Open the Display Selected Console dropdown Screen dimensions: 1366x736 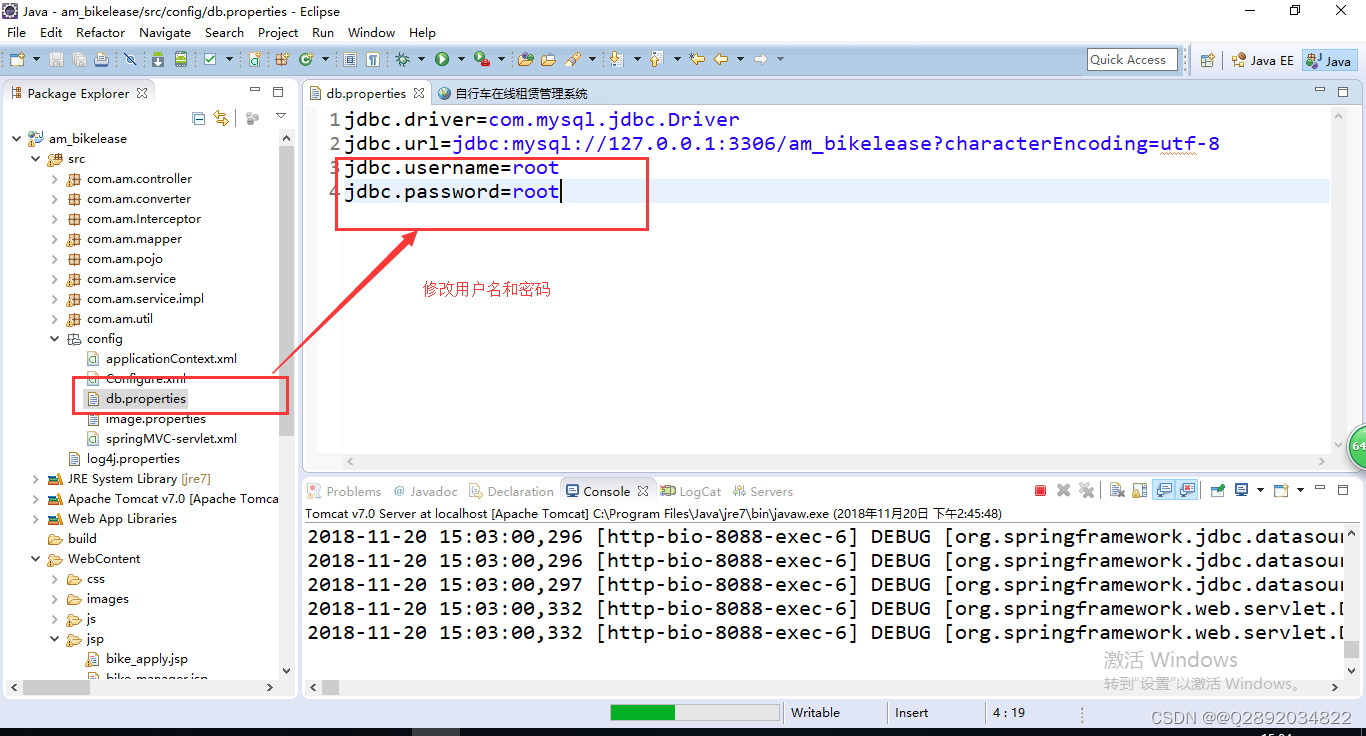click(x=1261, y=490)
